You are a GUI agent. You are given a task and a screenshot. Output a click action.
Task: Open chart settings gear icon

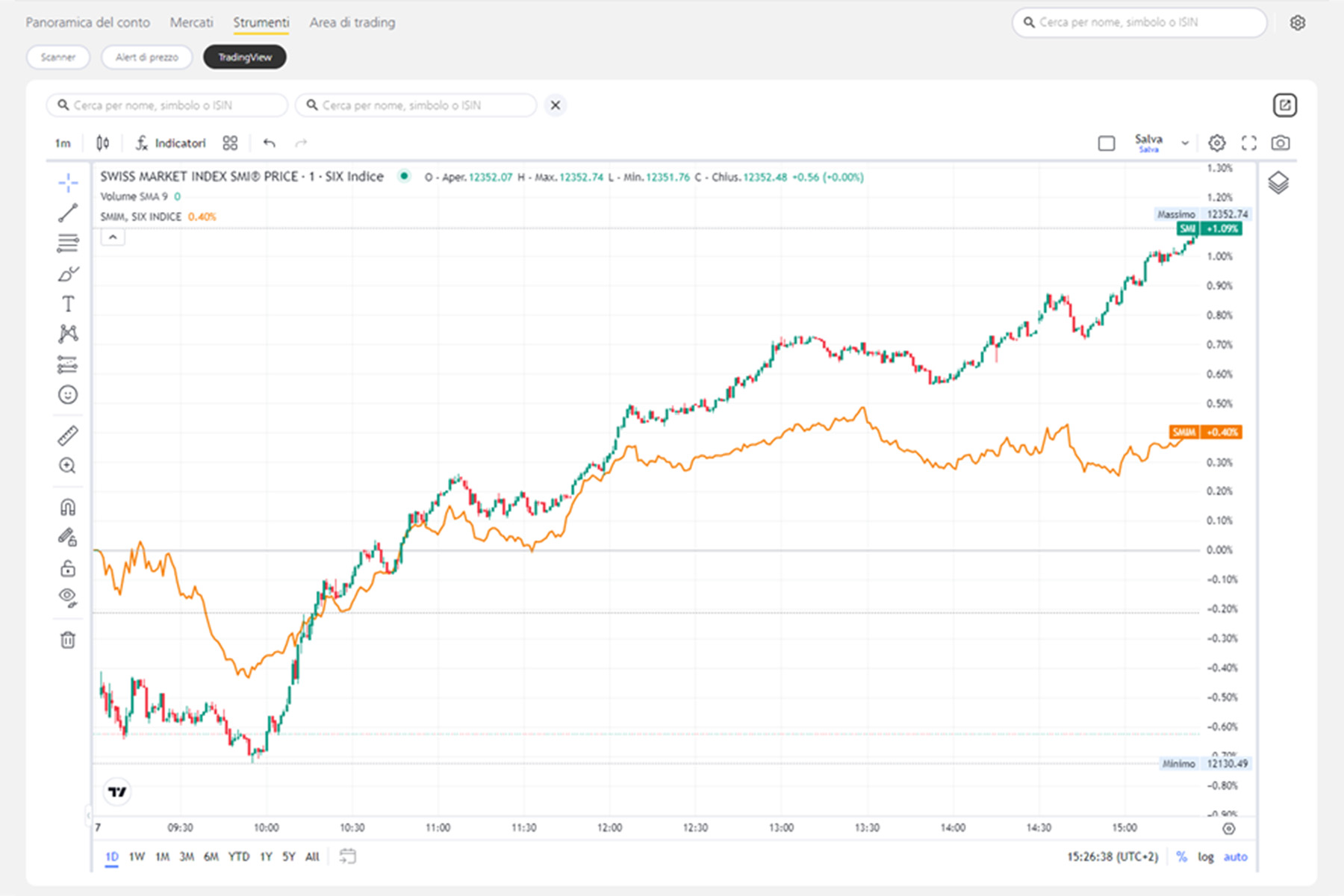[x=1217, y=143]
